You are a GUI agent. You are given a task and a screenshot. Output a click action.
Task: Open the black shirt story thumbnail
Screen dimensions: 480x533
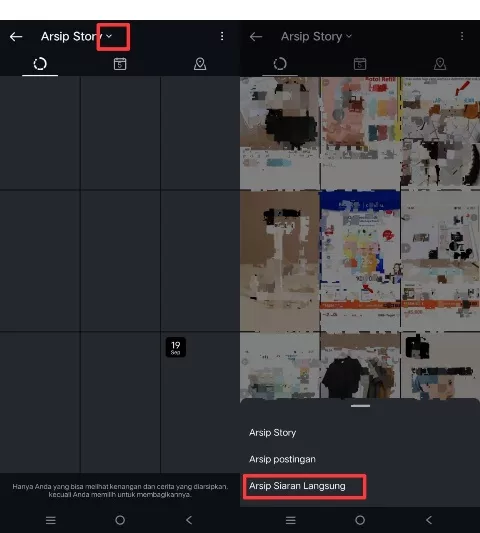tap(360, 365)
